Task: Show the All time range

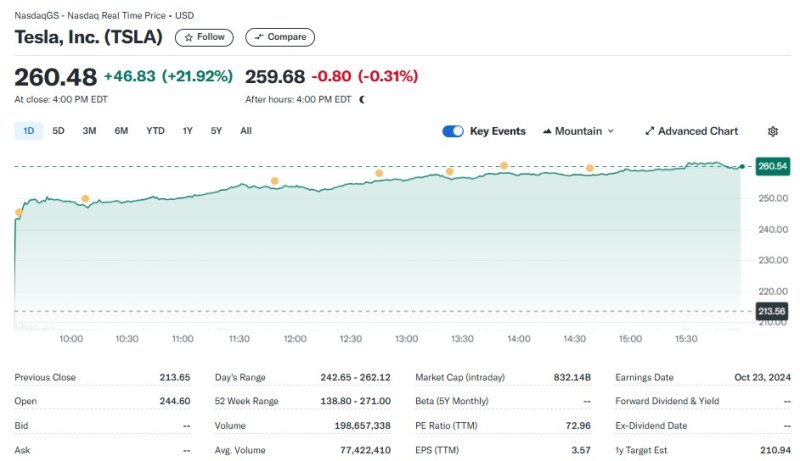Action: tap(246, 131)
